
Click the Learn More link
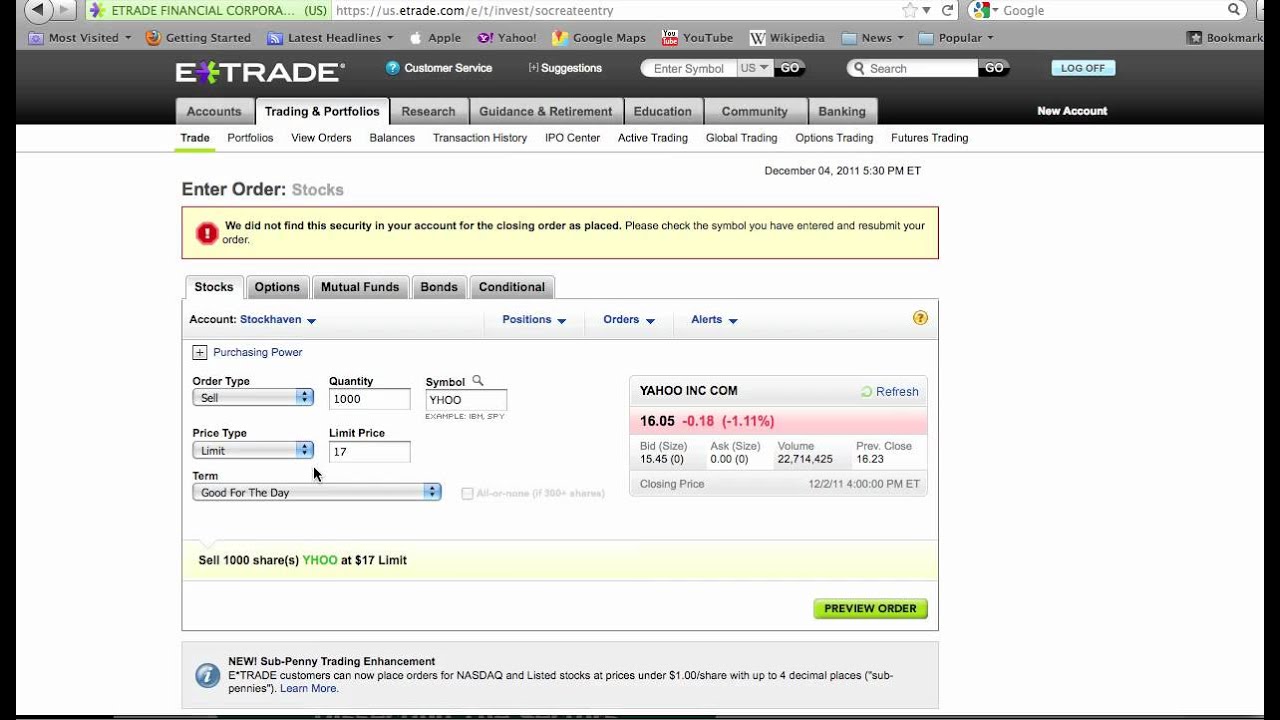point(309,688)
